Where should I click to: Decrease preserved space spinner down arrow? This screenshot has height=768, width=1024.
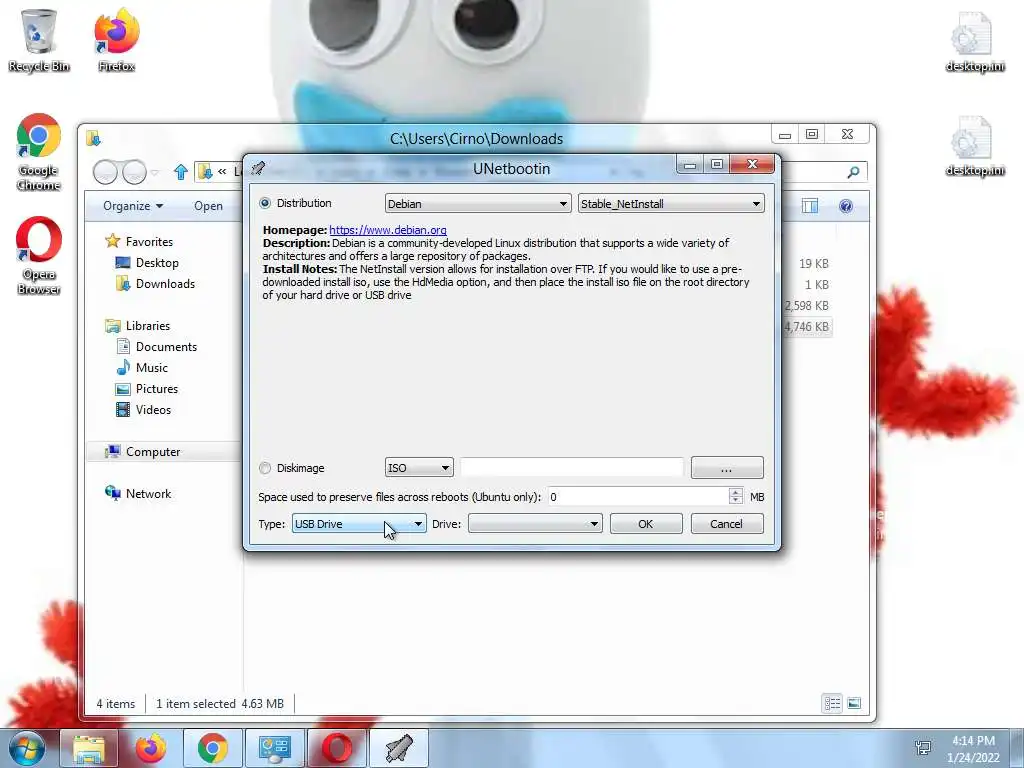click(x=735, y=501)
